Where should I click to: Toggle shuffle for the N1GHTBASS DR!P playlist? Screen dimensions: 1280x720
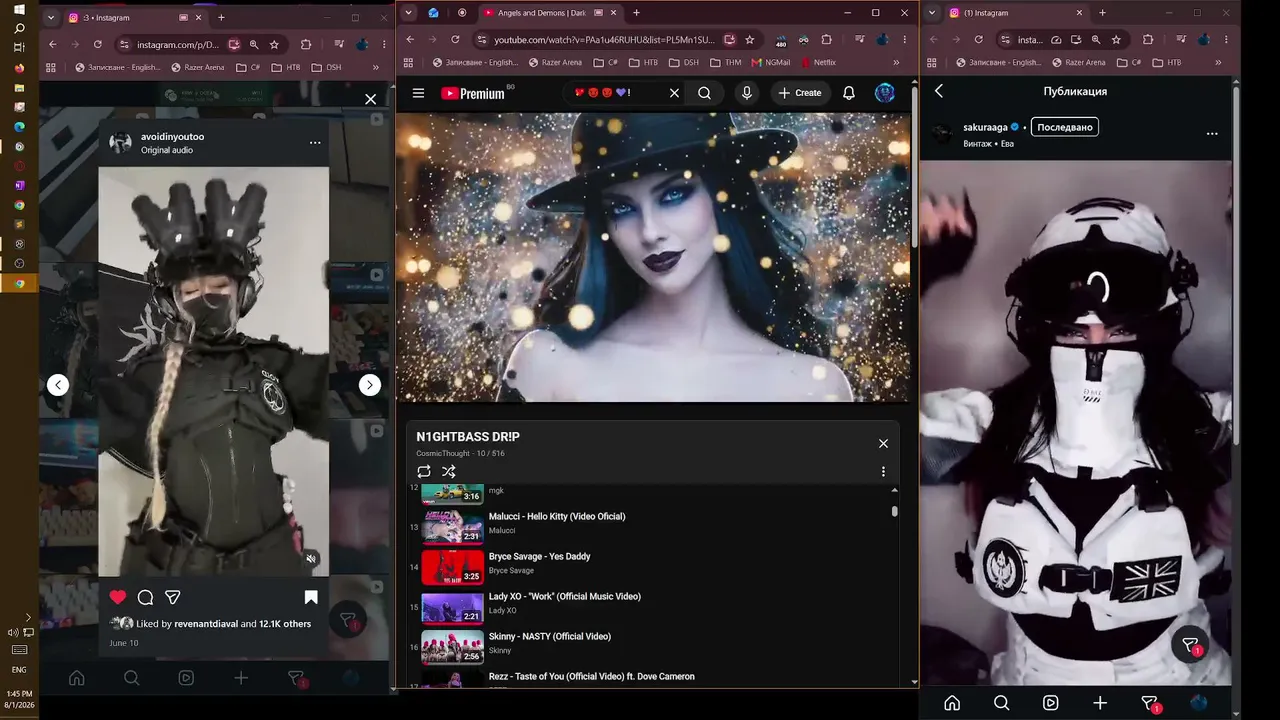tap(448, 471)
